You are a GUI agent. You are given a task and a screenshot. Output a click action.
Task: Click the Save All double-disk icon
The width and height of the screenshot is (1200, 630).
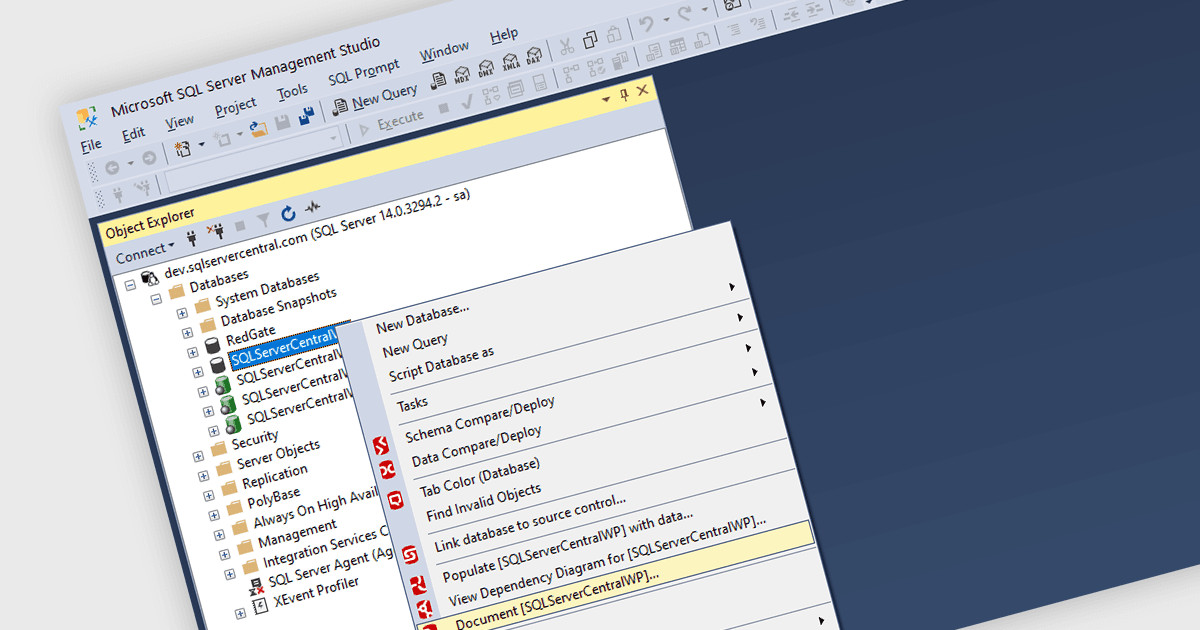306,115
